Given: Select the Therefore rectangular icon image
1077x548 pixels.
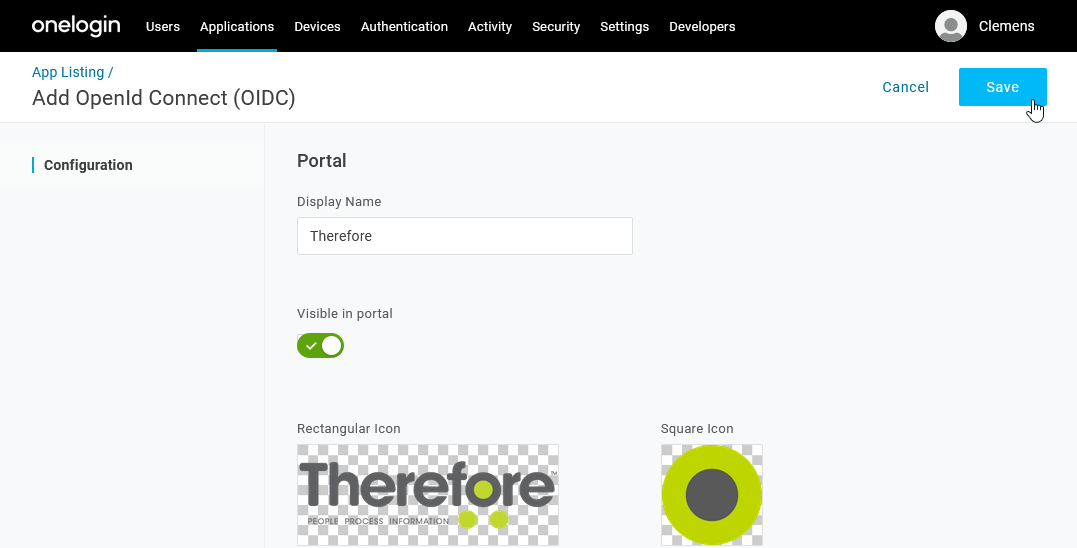Looking at the screenshot, I should (x=428, y=494).
